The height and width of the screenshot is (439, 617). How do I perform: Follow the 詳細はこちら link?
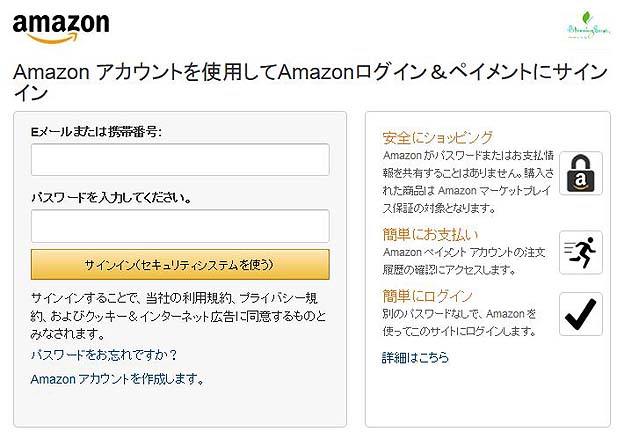click(x=416, y=357)
